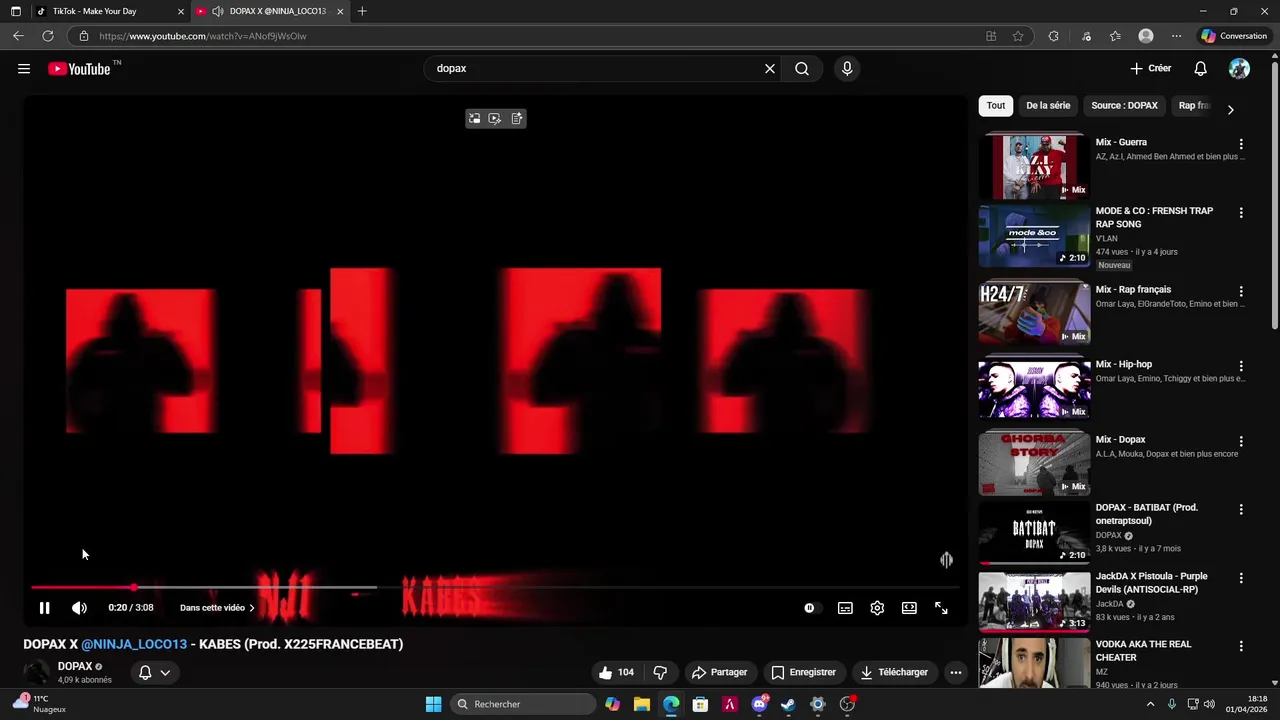Open File Explorer from taskbar
The width and height of the screenshot is (1280, 720).
641,704
